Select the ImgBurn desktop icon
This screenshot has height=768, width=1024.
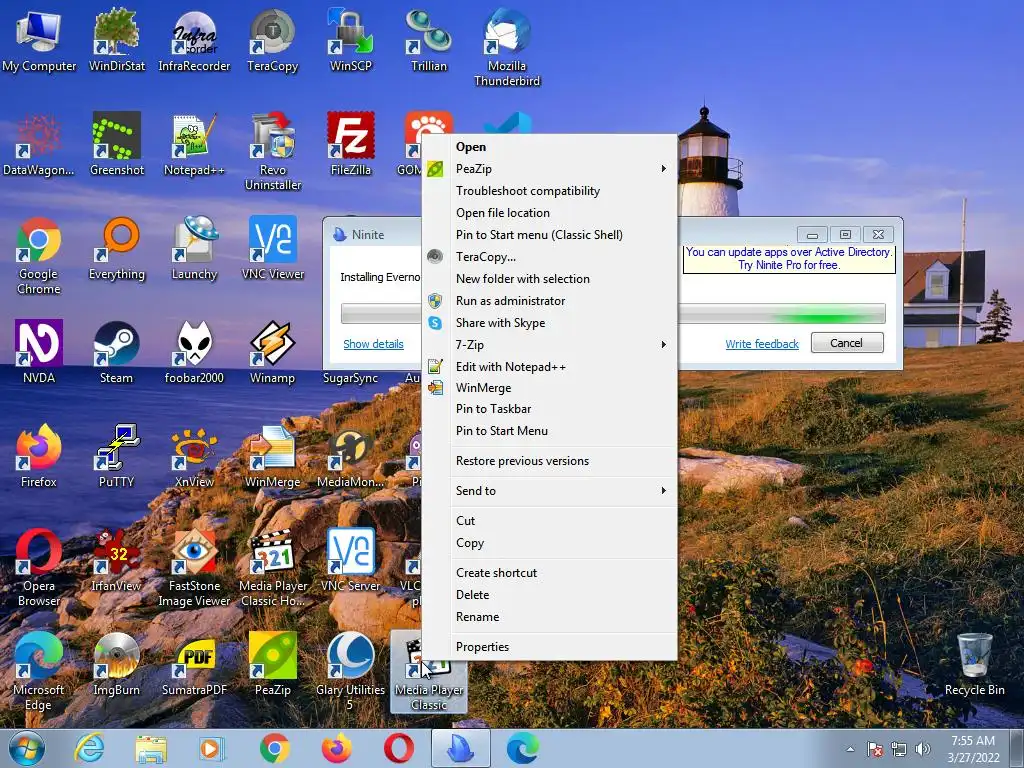point(117,664)
